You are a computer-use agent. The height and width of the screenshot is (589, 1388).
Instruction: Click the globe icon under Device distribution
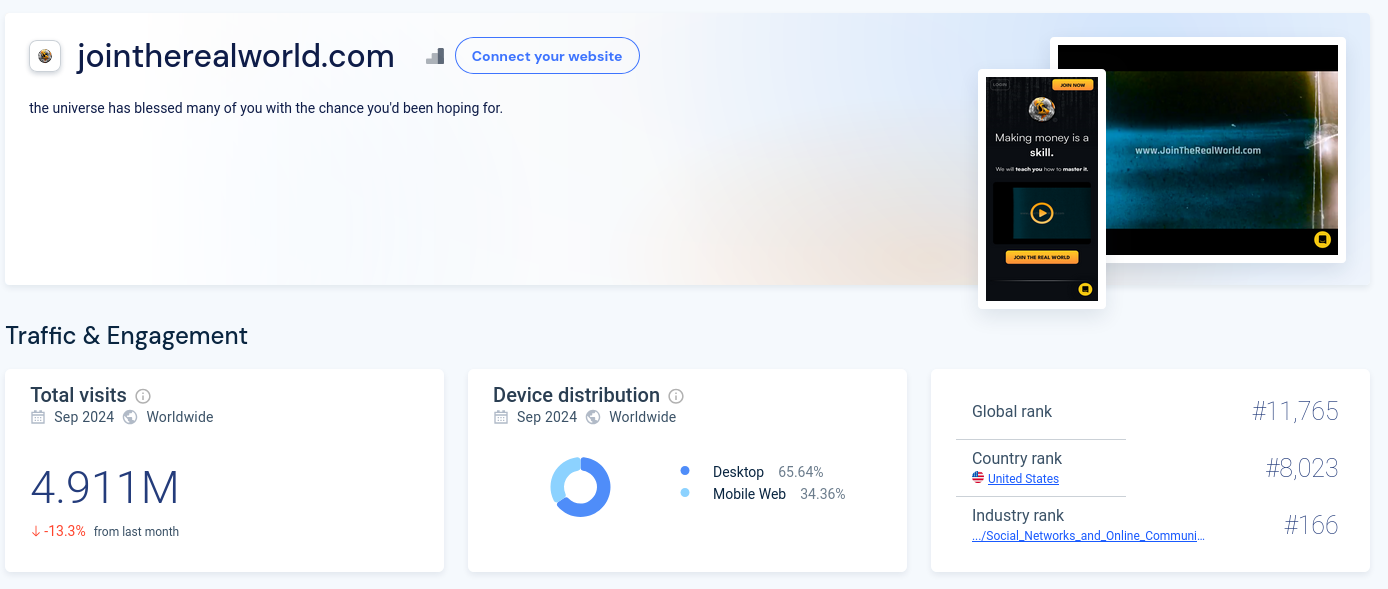(x=593, y=417)
